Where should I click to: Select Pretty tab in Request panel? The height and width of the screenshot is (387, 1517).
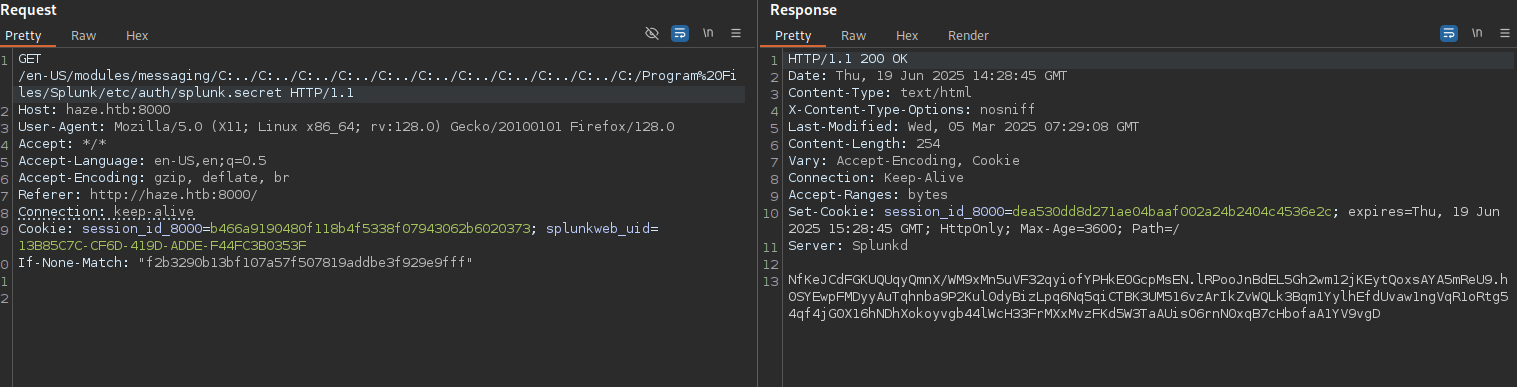coord(23,35)
